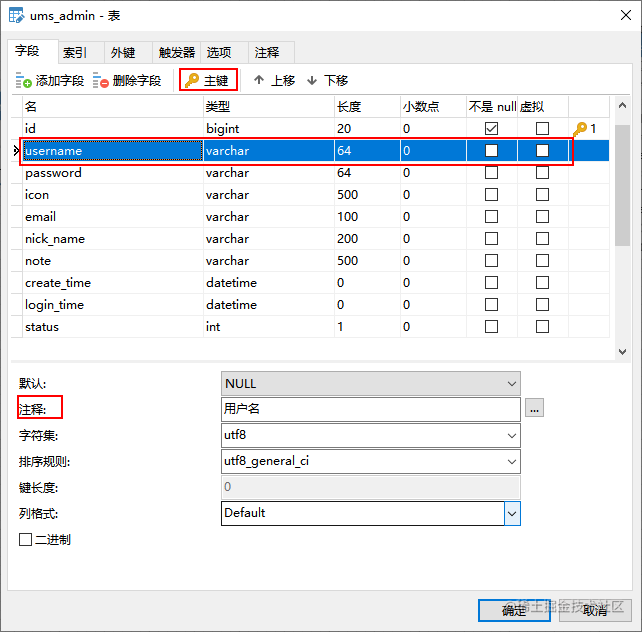
Task: Open the 选项 (Options) tab
Action: (224, 52)
